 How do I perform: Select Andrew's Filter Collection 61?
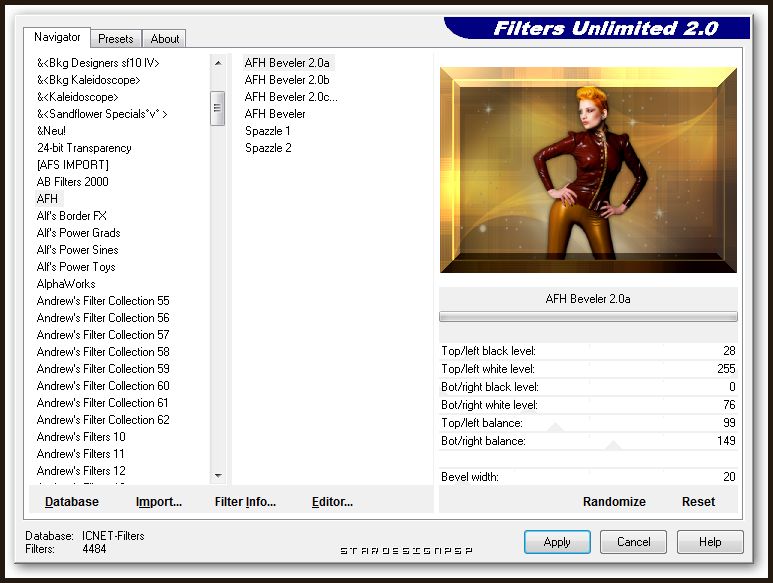coord(103,403)
